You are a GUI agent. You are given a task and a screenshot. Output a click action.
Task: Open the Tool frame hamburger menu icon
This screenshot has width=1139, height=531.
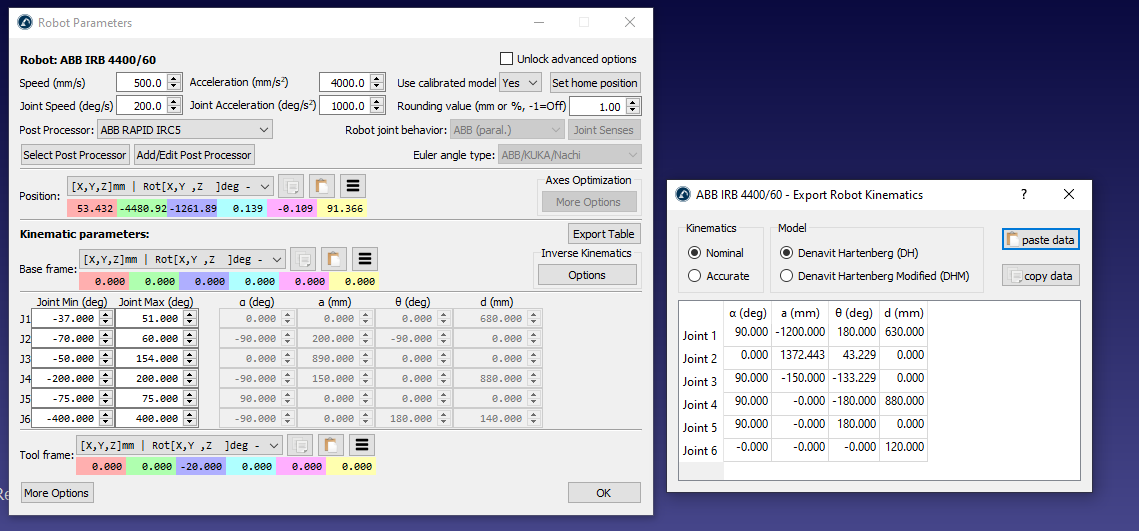(361, 445)
